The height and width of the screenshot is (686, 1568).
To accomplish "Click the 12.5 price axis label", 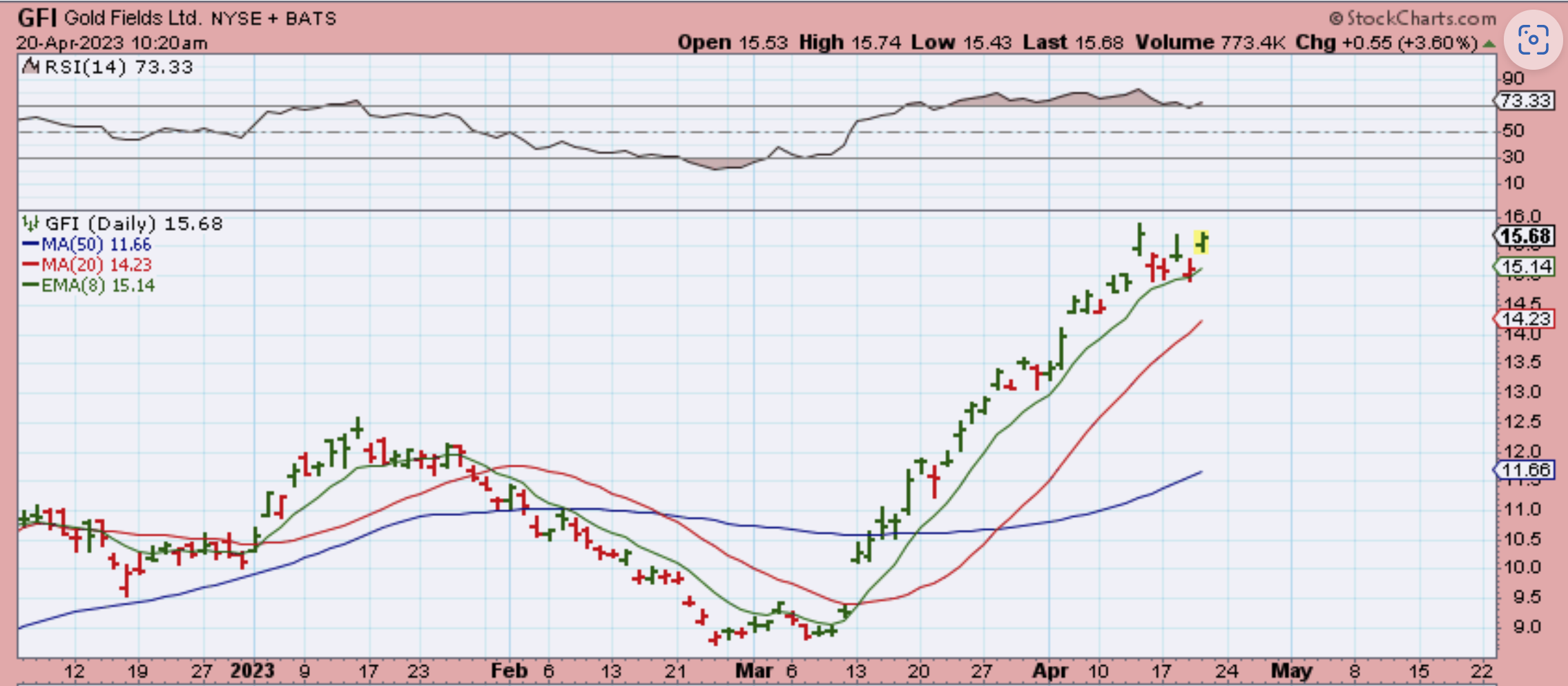I will (x=1521, y=421).
